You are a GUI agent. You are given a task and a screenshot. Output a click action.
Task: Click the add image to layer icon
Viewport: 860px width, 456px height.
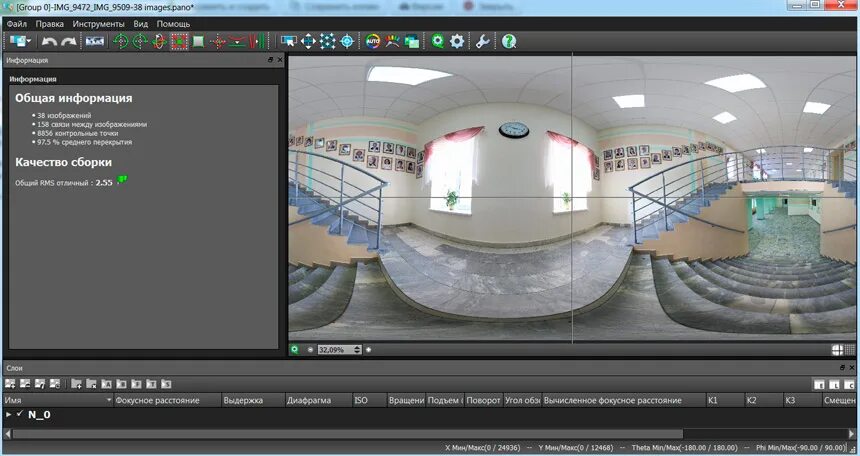10,384
